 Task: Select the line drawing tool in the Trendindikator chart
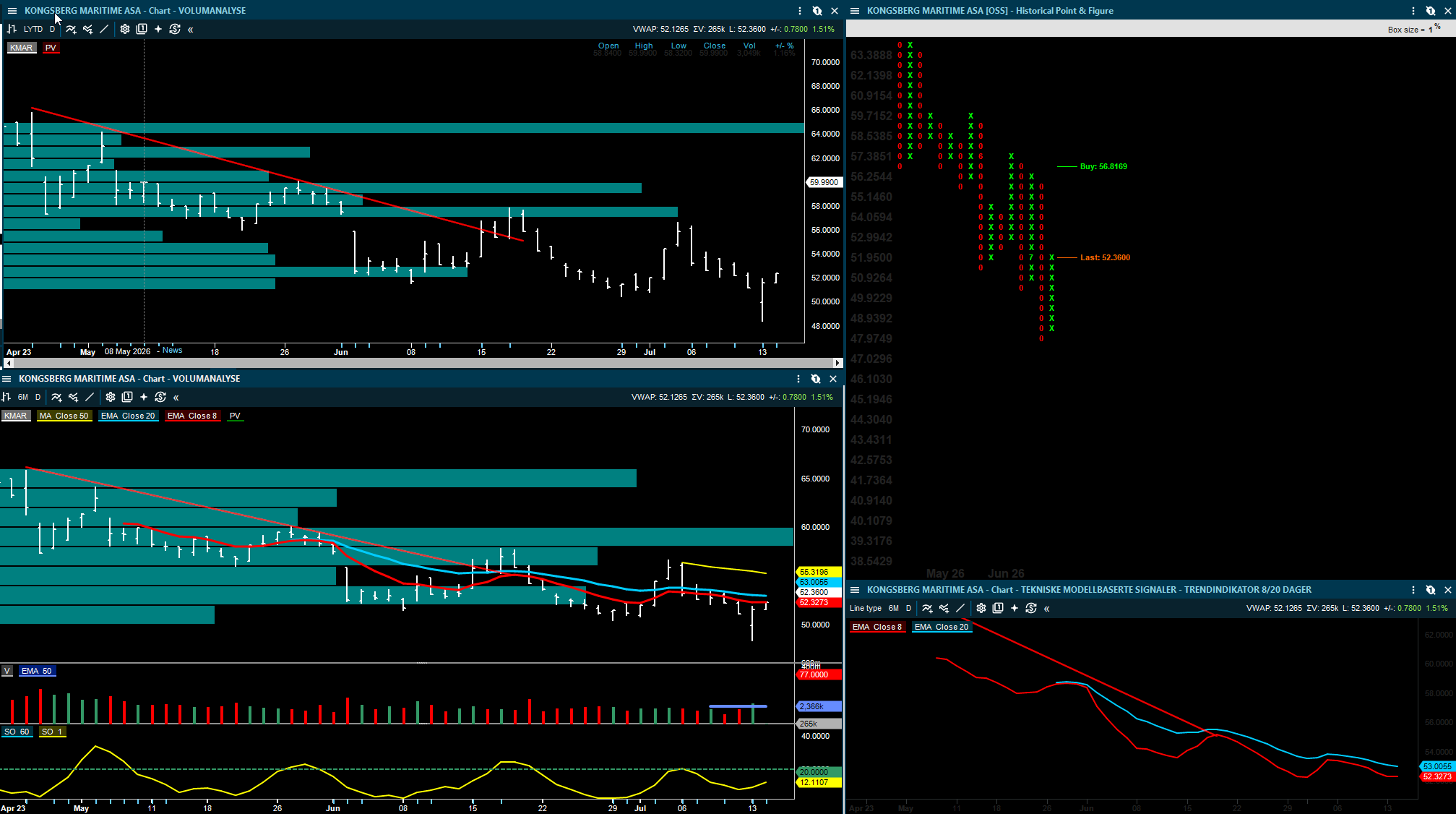(x=960, y=608)
